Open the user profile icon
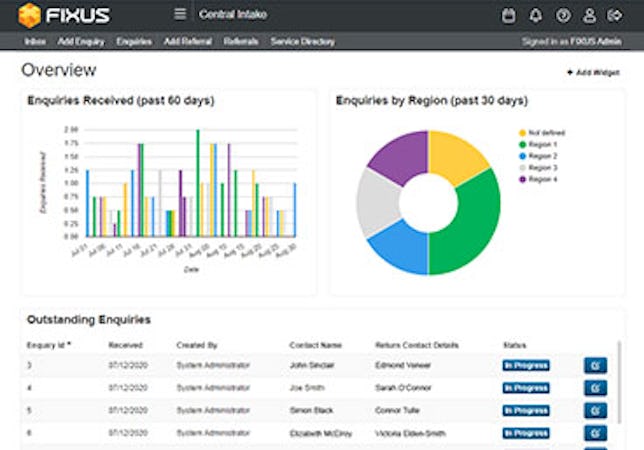The width and height of the screenshot is (644, 450). [590, 15]
